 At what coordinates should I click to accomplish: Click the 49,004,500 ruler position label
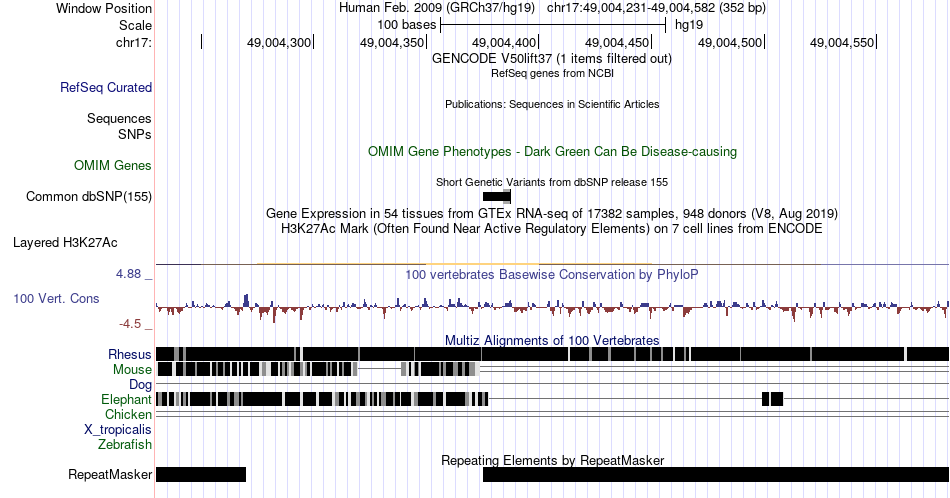[729, 42]
